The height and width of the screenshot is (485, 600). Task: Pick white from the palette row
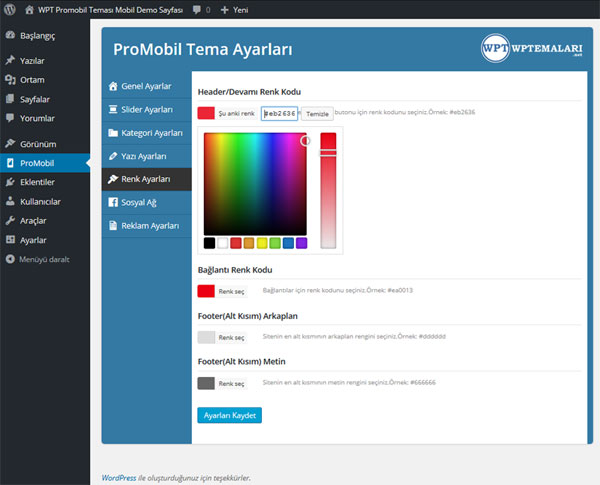(x=223, y=243)
